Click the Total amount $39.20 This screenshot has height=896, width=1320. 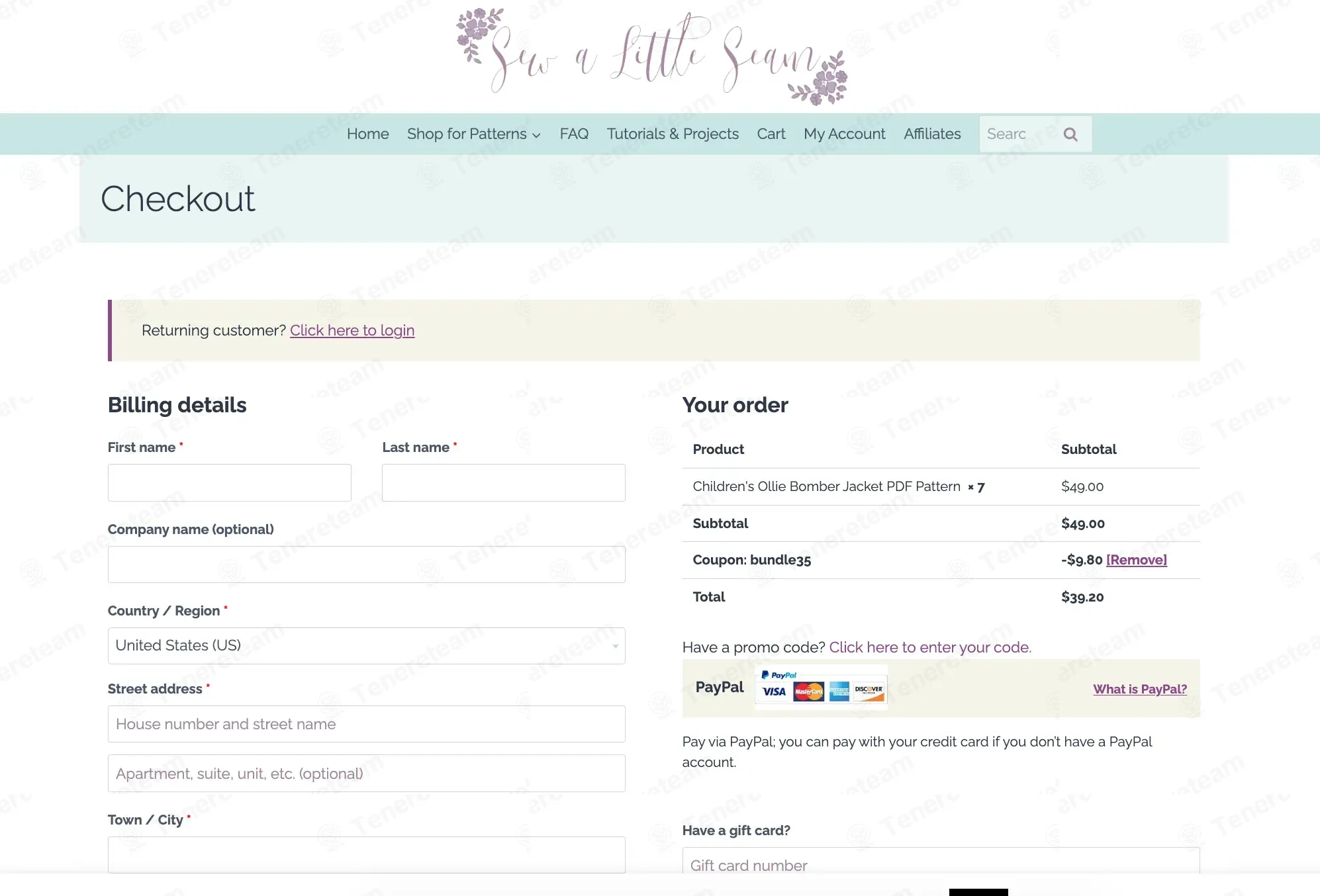point(1082,597)
